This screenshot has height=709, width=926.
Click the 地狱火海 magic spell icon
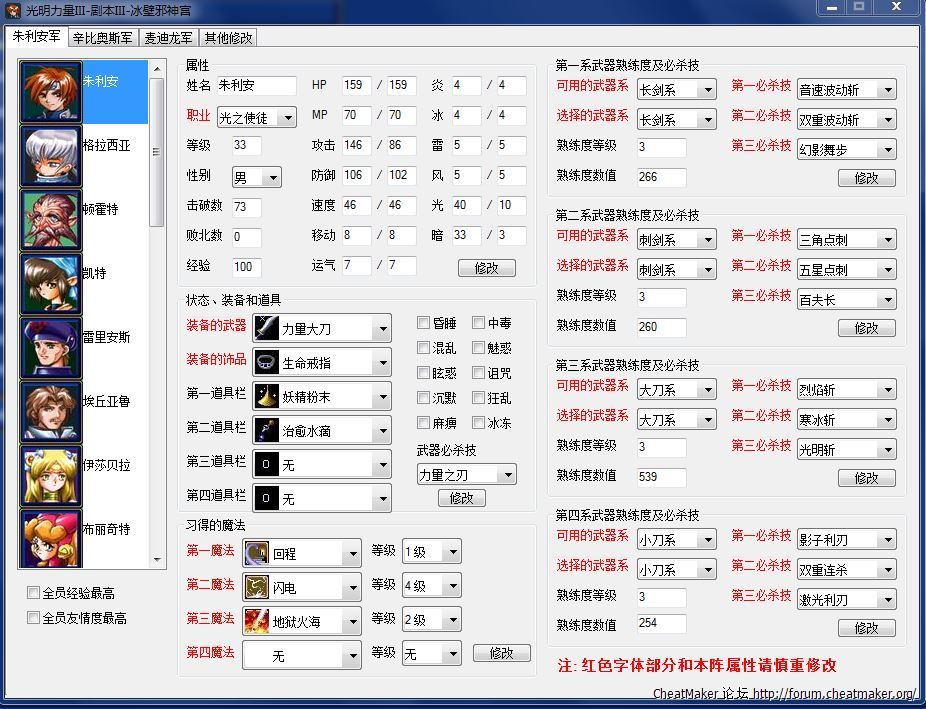pyautogui.click(x=257, y=621)
